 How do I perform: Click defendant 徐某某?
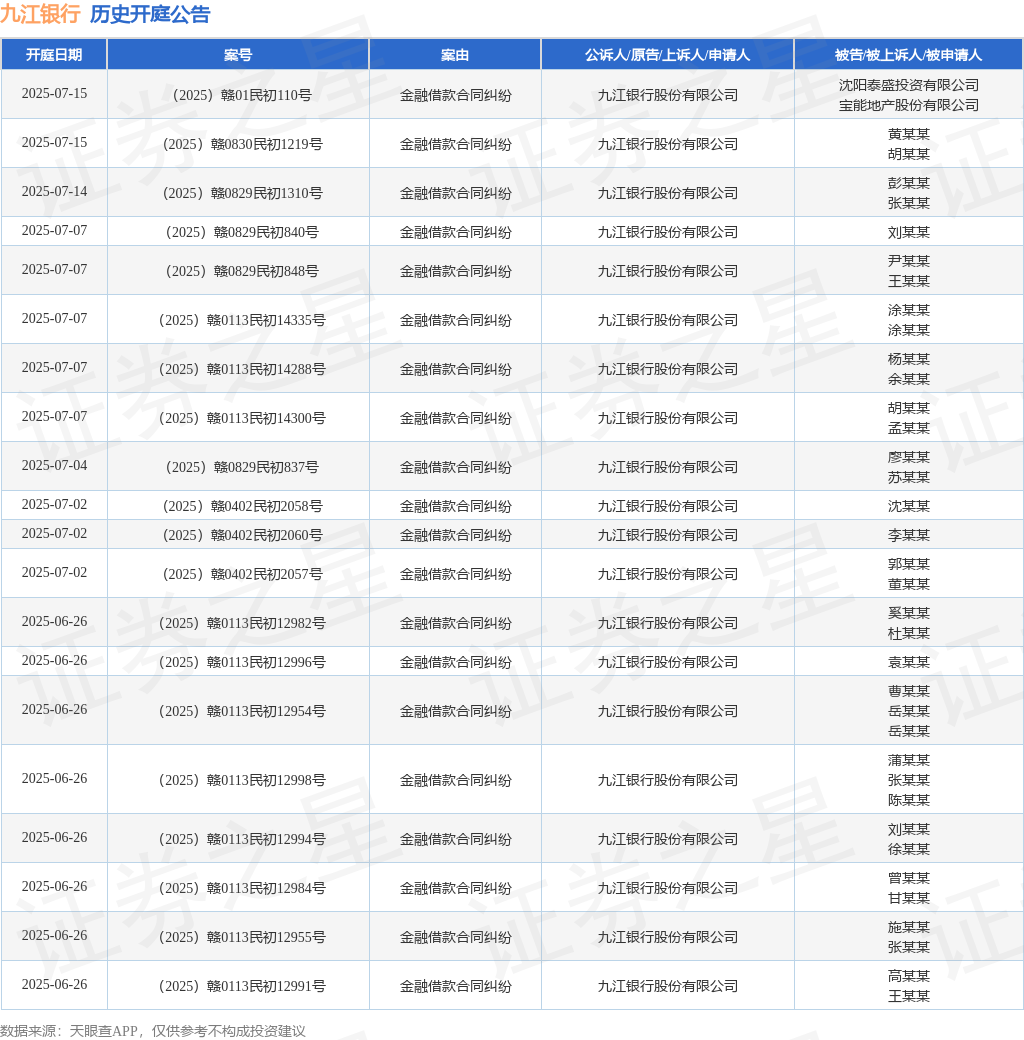click(x=909, y=850)
